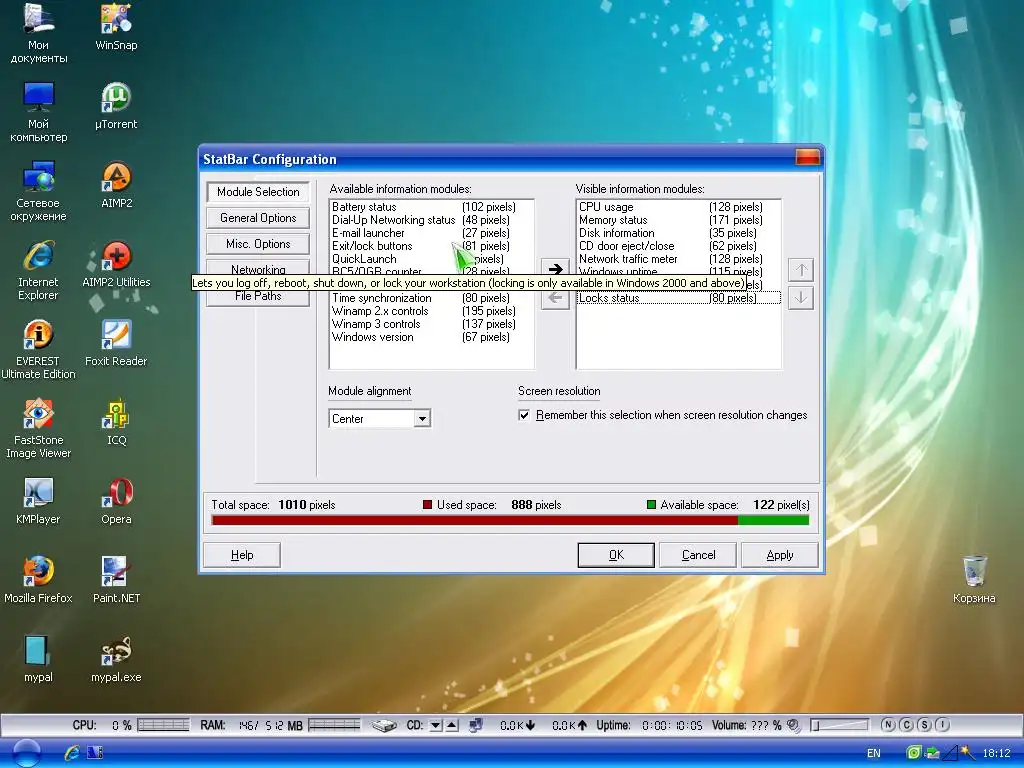Viewport: 1024px width, 768px height.
Task: Select the WinSnap desktop icon
Action: click(116, 26)
